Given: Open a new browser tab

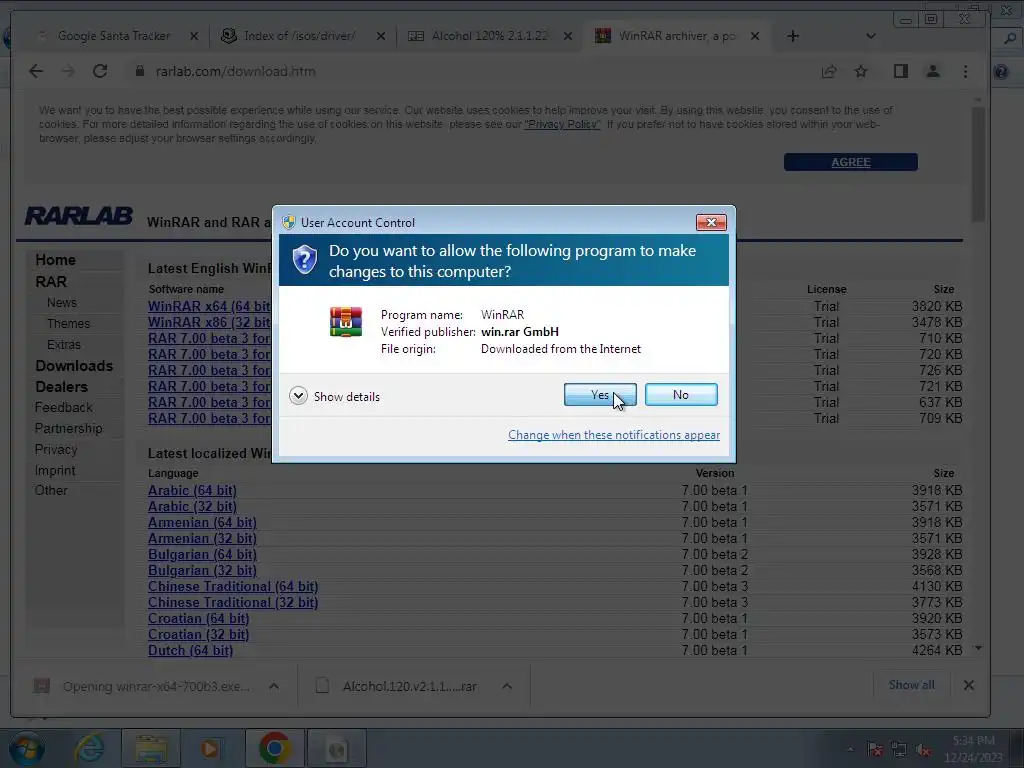Looking at the screenshot, I should click(793, 36).
